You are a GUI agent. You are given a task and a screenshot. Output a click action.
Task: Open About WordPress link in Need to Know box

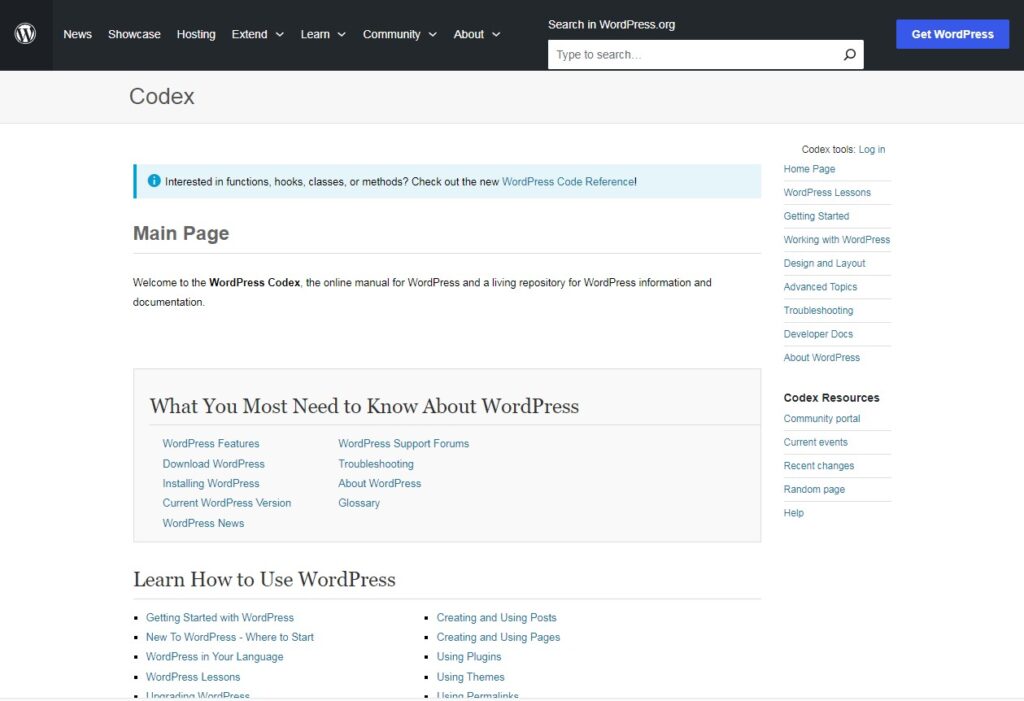[379, 483]
